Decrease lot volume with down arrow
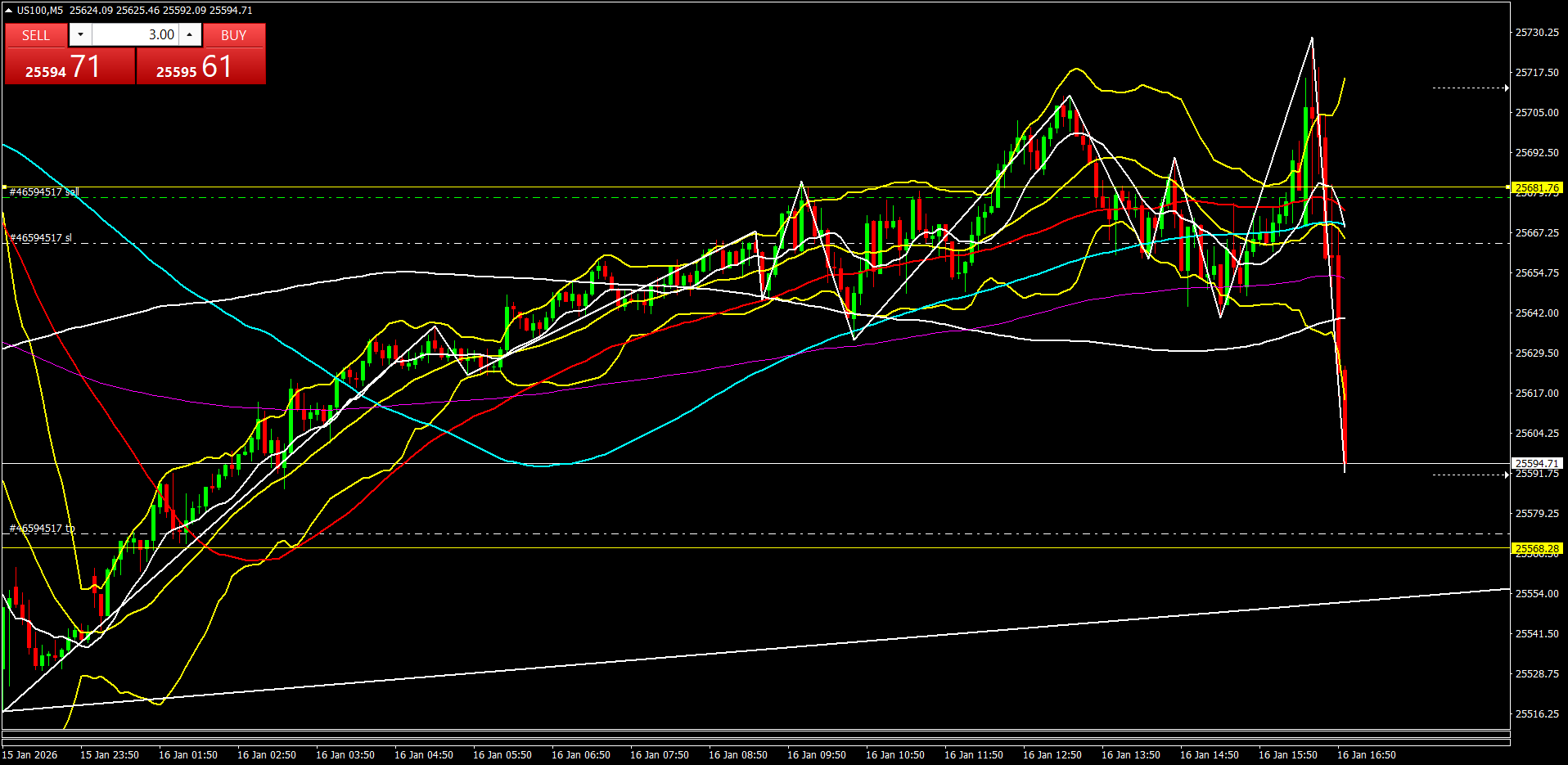Viewport: 1568px width, 765px height. point(80,34)
